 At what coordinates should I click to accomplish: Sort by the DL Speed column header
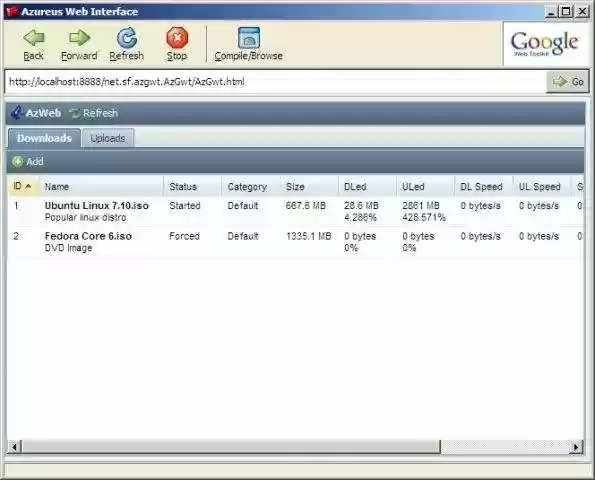(x=484, y=186)
